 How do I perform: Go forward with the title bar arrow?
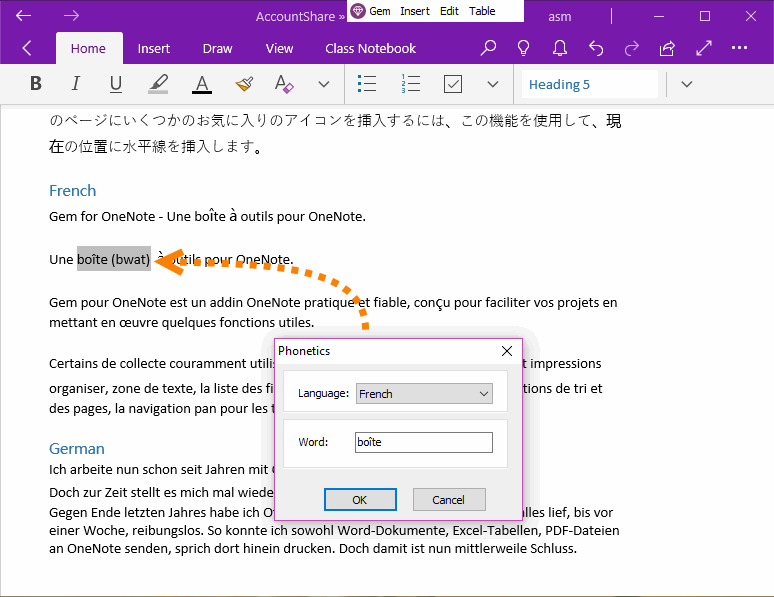tap(71, 16)
